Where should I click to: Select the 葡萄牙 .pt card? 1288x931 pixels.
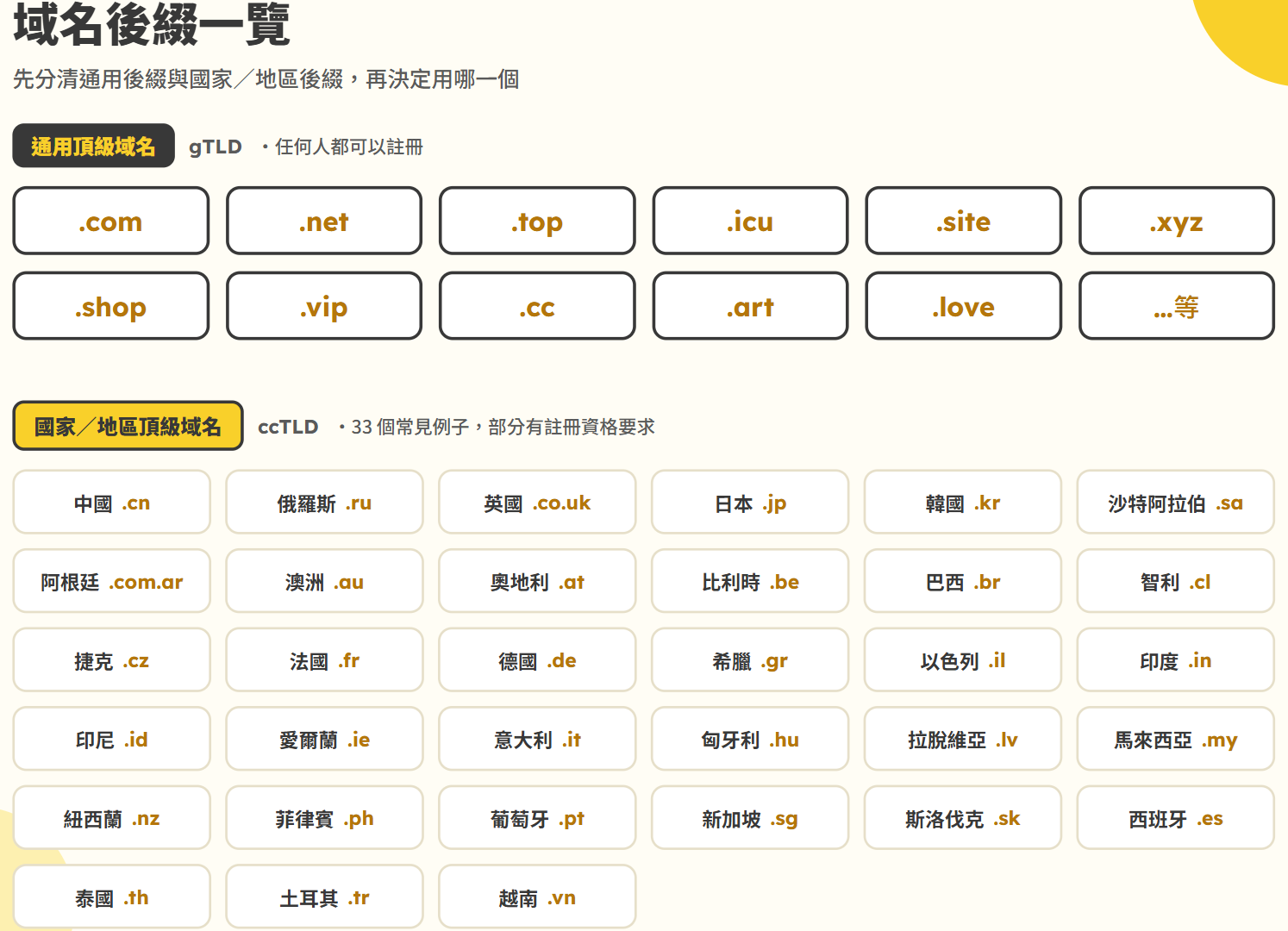tap(537, 817)
